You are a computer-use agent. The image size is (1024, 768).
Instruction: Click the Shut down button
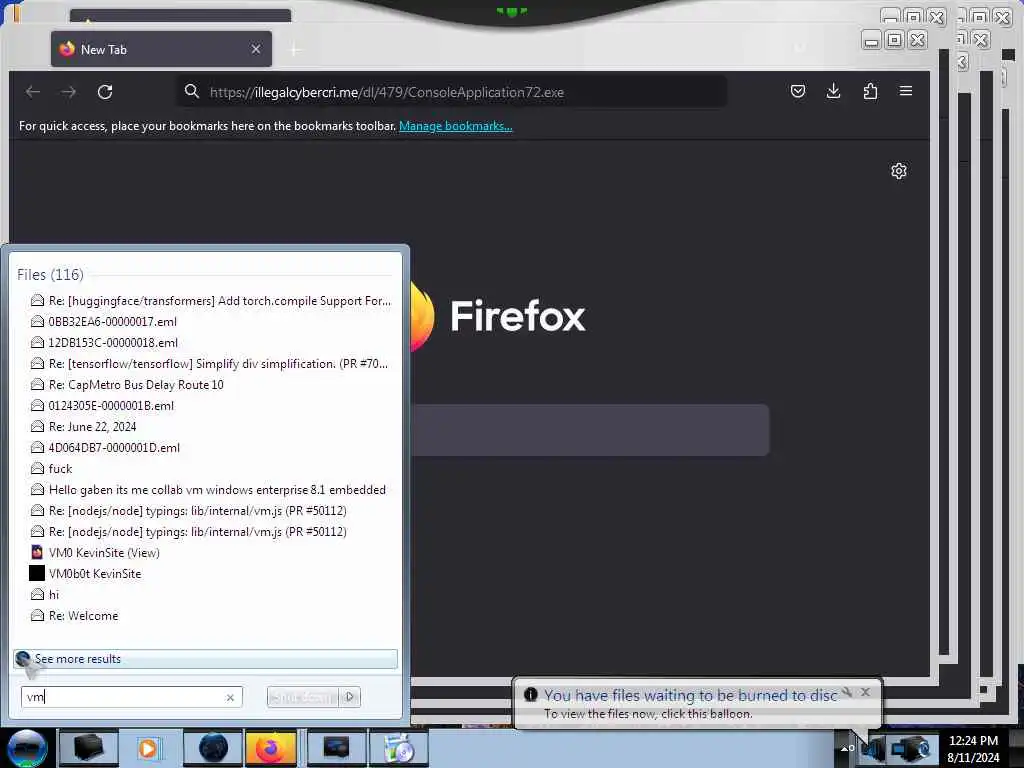[x=303, y=697]
